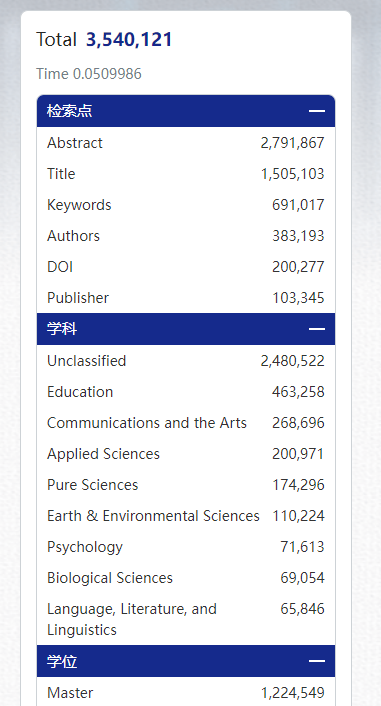Viewport: 381px width, 706px height.
Task: Select the Unclassified subject
Action: pos(186,361)
